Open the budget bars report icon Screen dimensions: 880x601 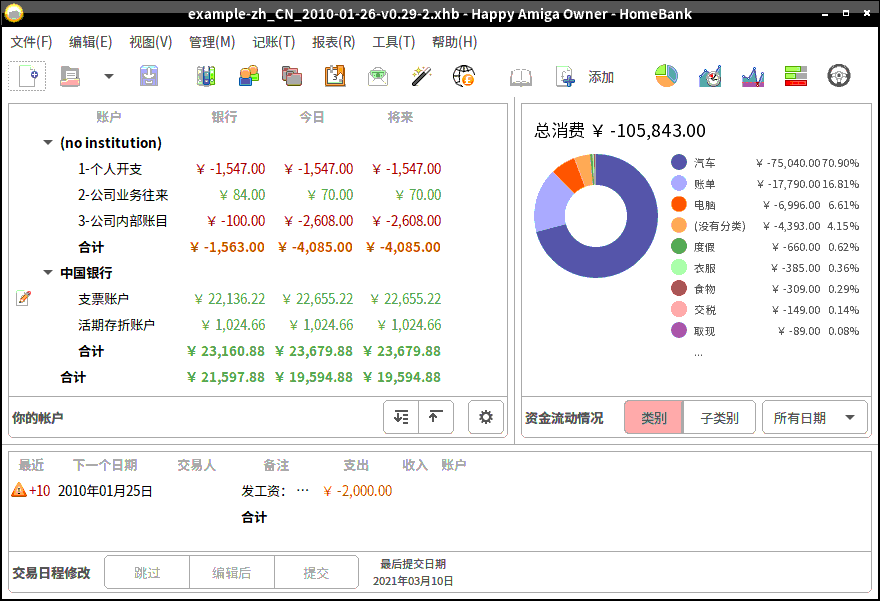pyautogui.click(x=796, y=76)
